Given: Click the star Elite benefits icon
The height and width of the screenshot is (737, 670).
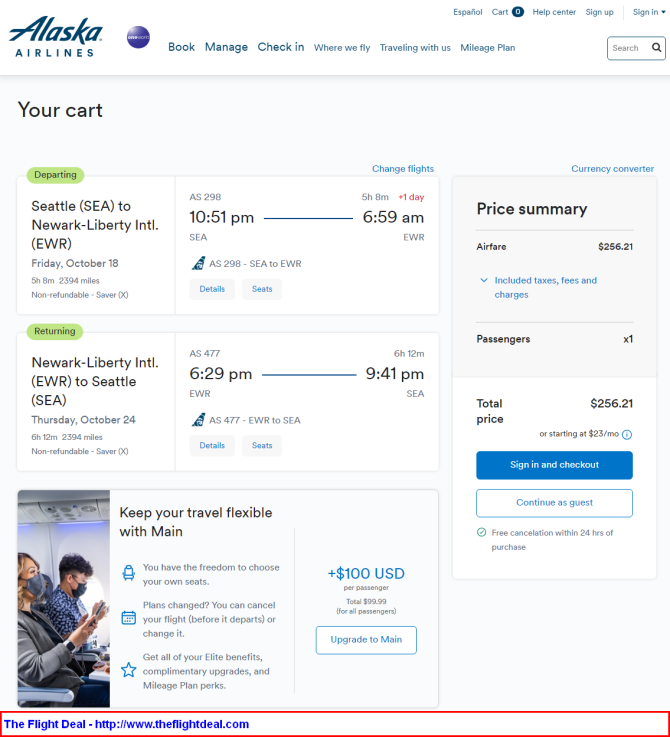Looking at the screenshot, I should point(128,670).
